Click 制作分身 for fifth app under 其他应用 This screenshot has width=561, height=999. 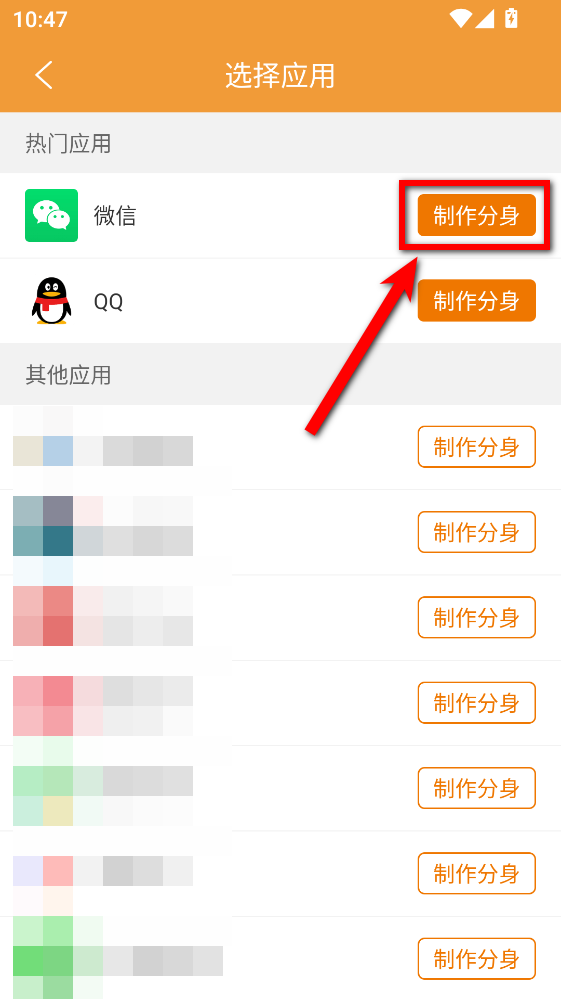[x=476, y=788]
